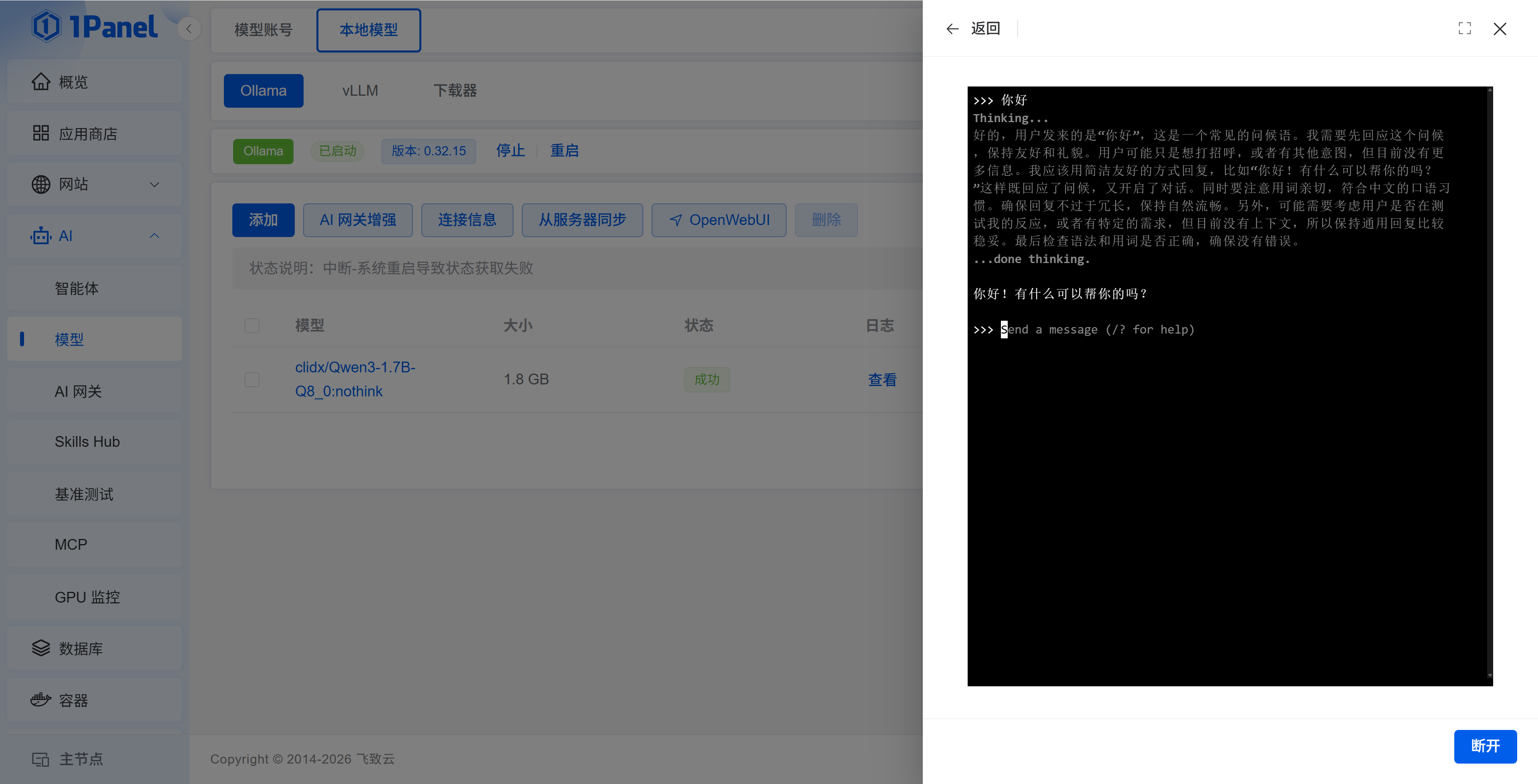Switch to the 模型账号 tab
1538x784 pixels.
tap(263, 30)
